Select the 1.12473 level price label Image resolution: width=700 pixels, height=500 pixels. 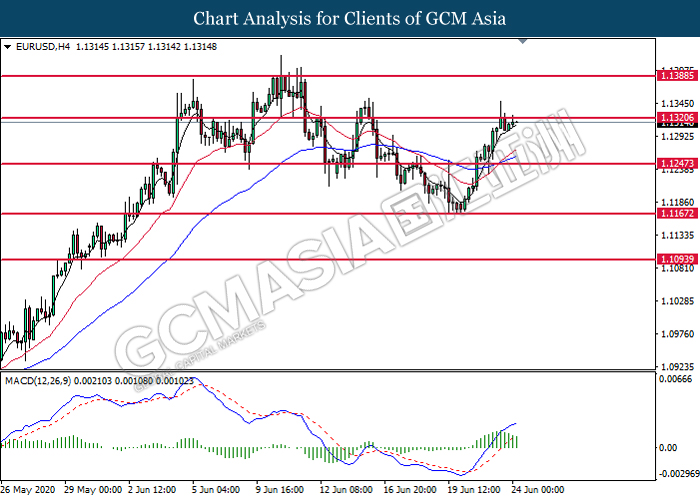point(677,164)
